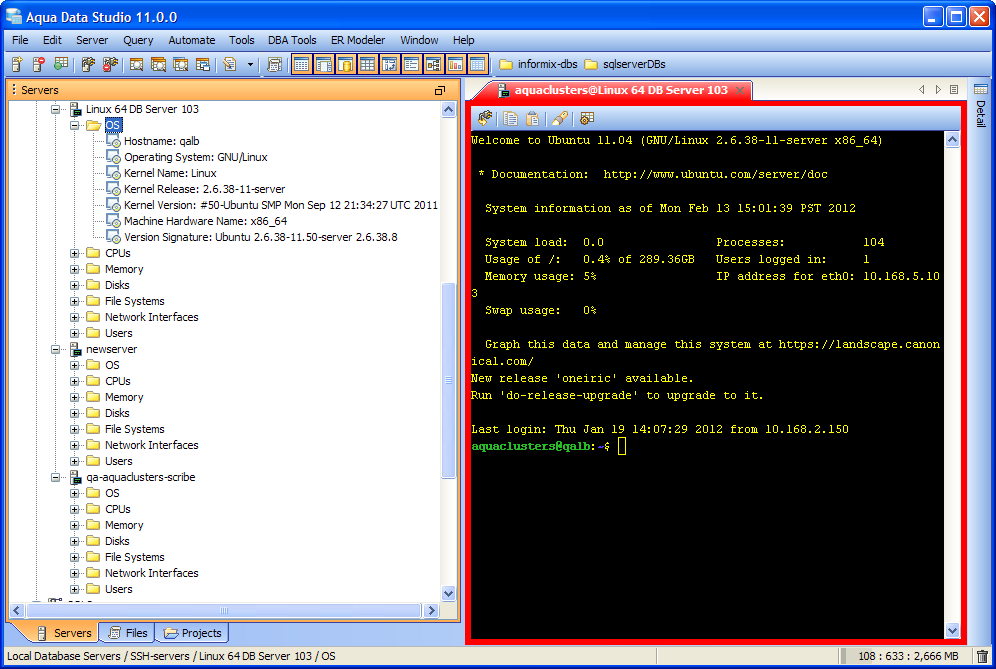Collapse the OS folder under Linux 64 DB Server 103
996x669 pixels.
coord(74,125)
